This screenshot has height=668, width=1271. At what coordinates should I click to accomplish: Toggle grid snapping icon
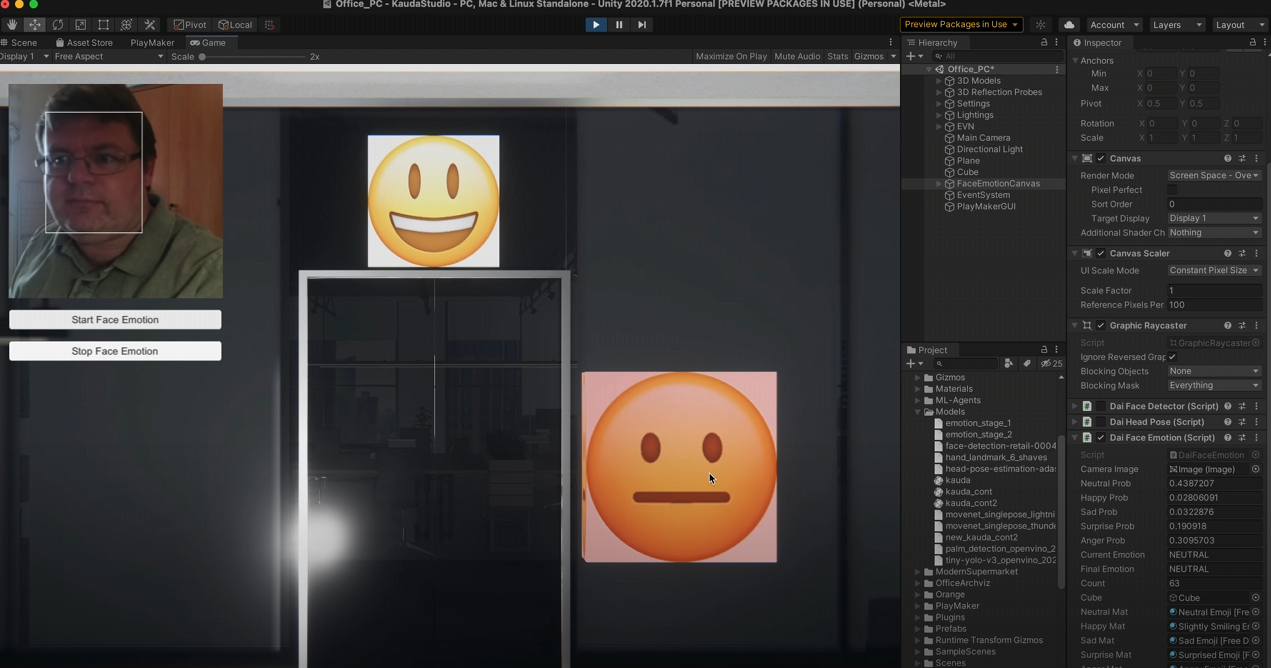click(x=269, y=24)
